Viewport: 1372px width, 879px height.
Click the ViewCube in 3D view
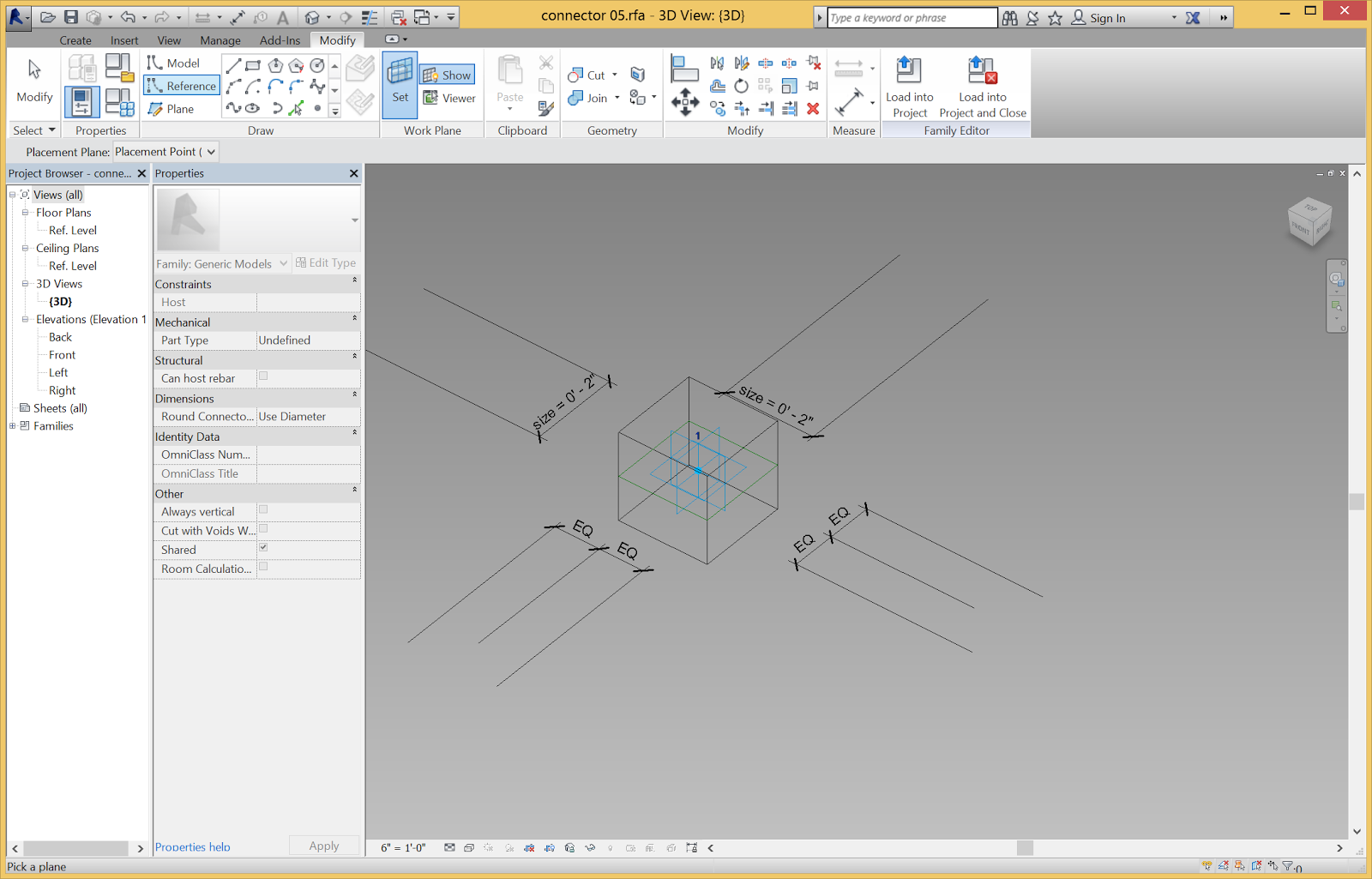(x=1309, y=222)
